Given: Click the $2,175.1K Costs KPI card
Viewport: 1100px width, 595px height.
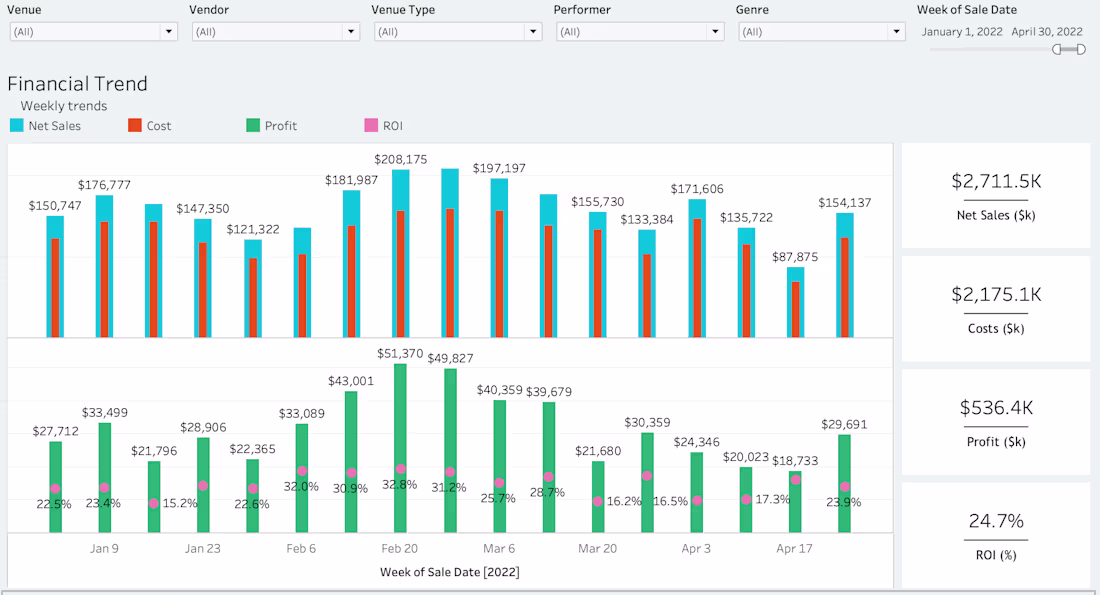Looking at the screenshot, I should [995, 309].
